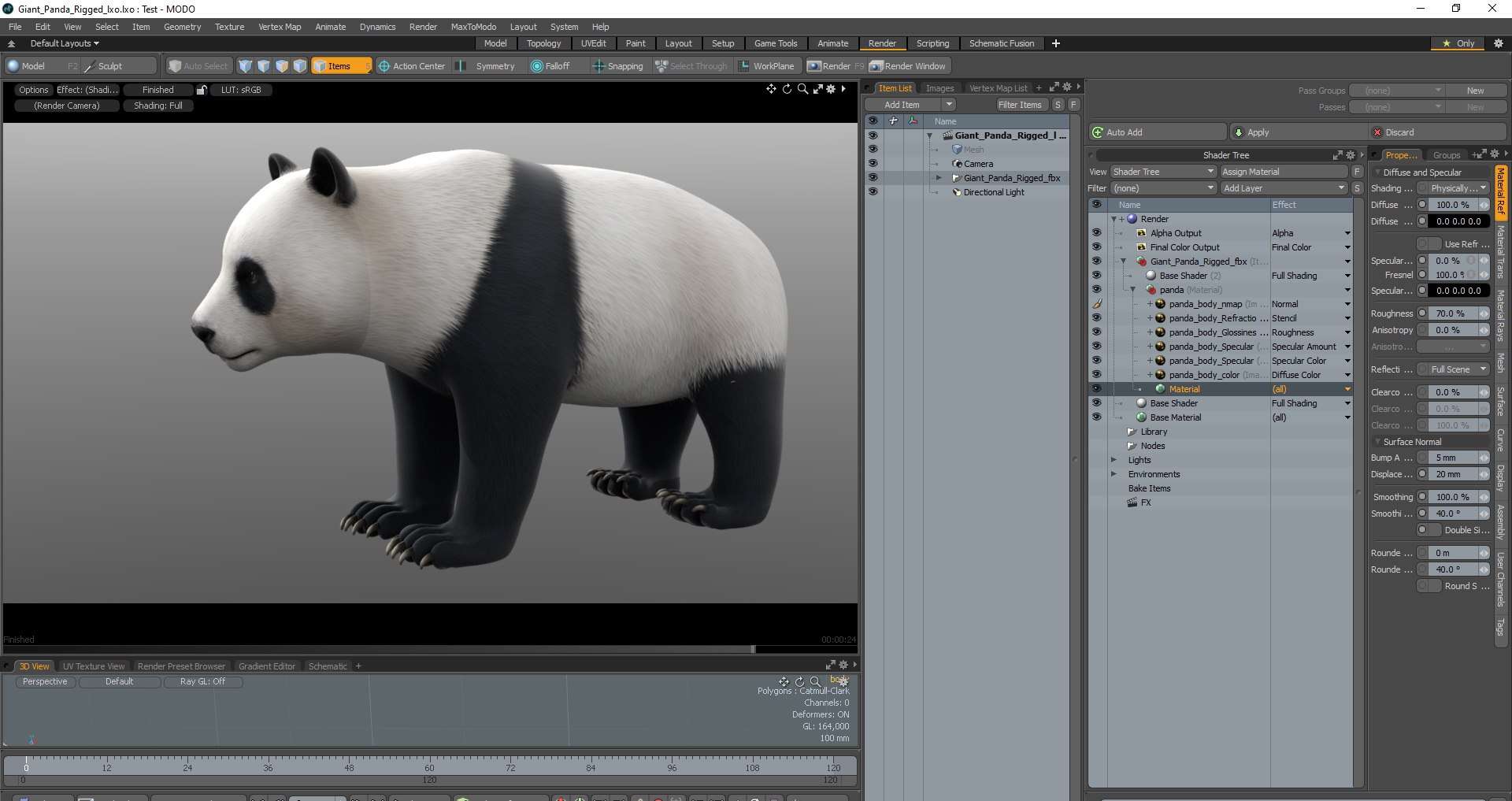Hide the Camera item visibility eye
1512x801 pixels.
coord(873,164)
